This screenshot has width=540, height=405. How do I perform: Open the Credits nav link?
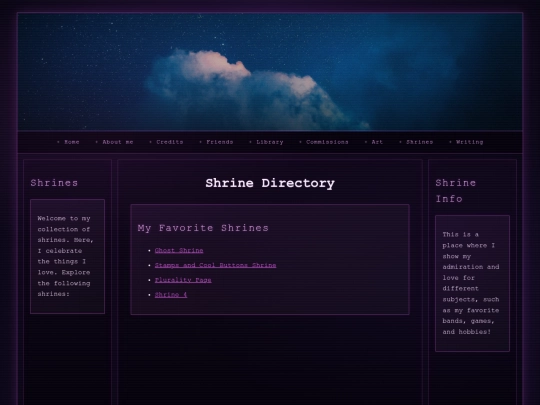coord(170,142)
